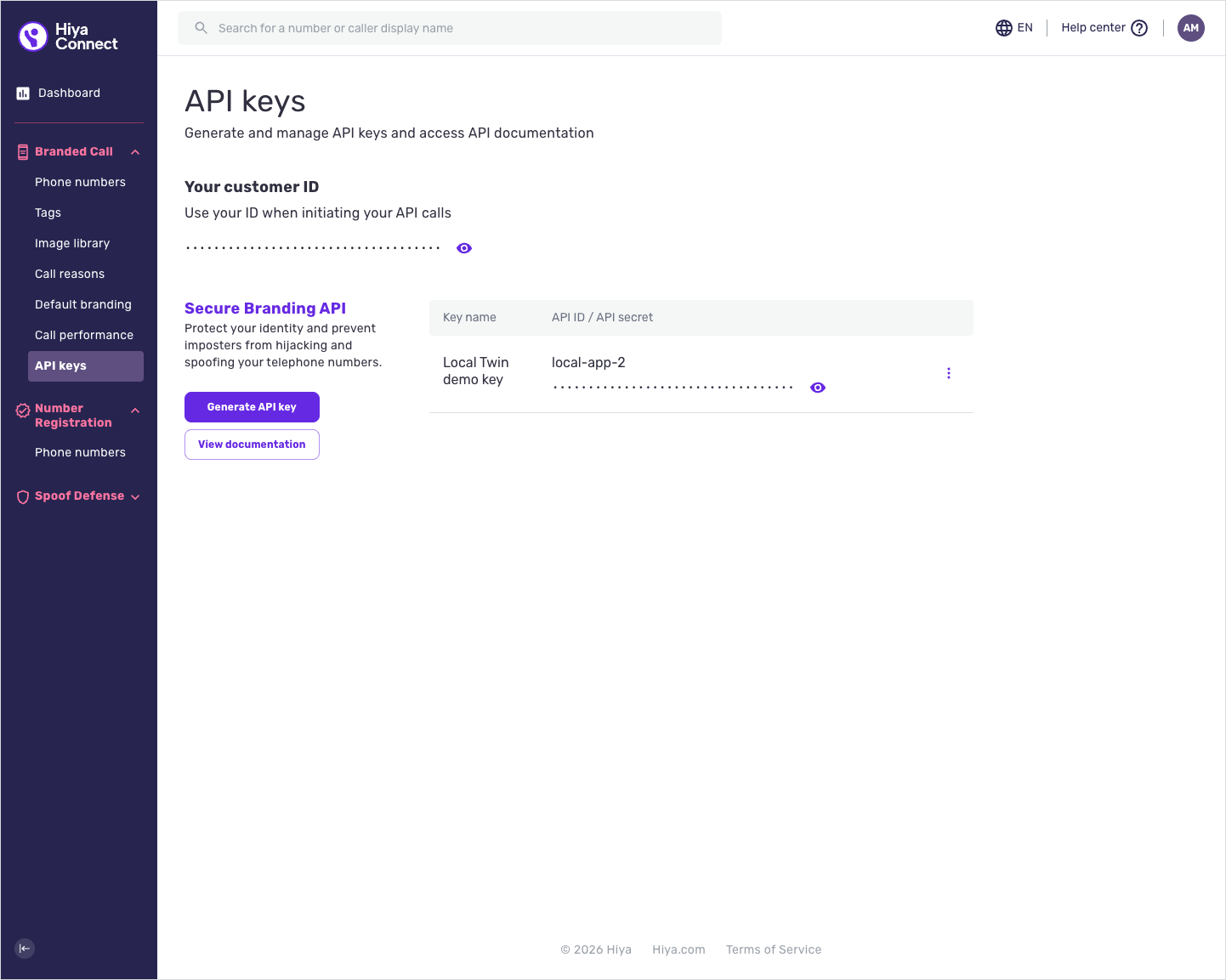
Task: Click the Secure Branding API heading
Action: pos(265,309)
